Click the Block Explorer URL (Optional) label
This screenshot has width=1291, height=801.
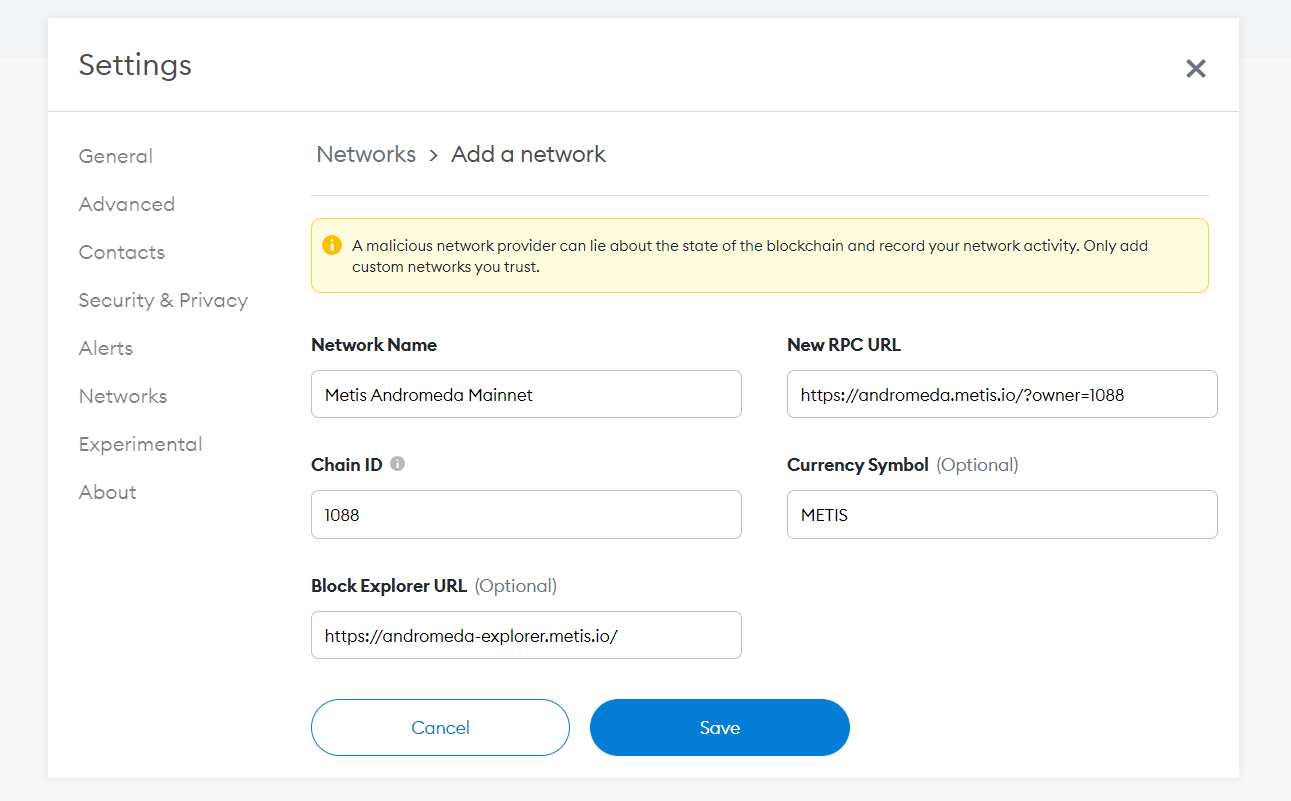click(x=434, y=586)
